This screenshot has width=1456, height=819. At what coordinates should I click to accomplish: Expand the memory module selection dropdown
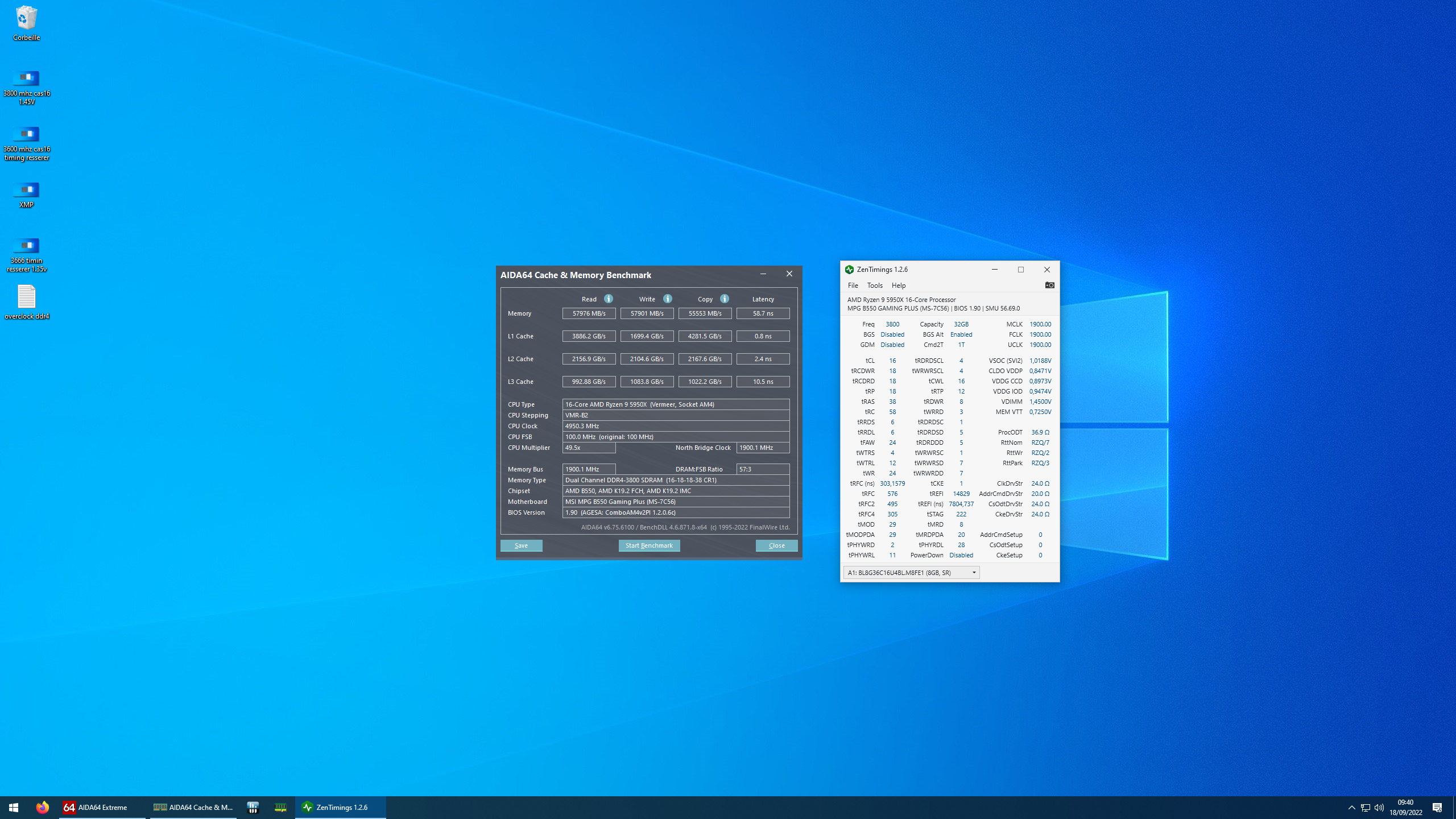point(974,573)
